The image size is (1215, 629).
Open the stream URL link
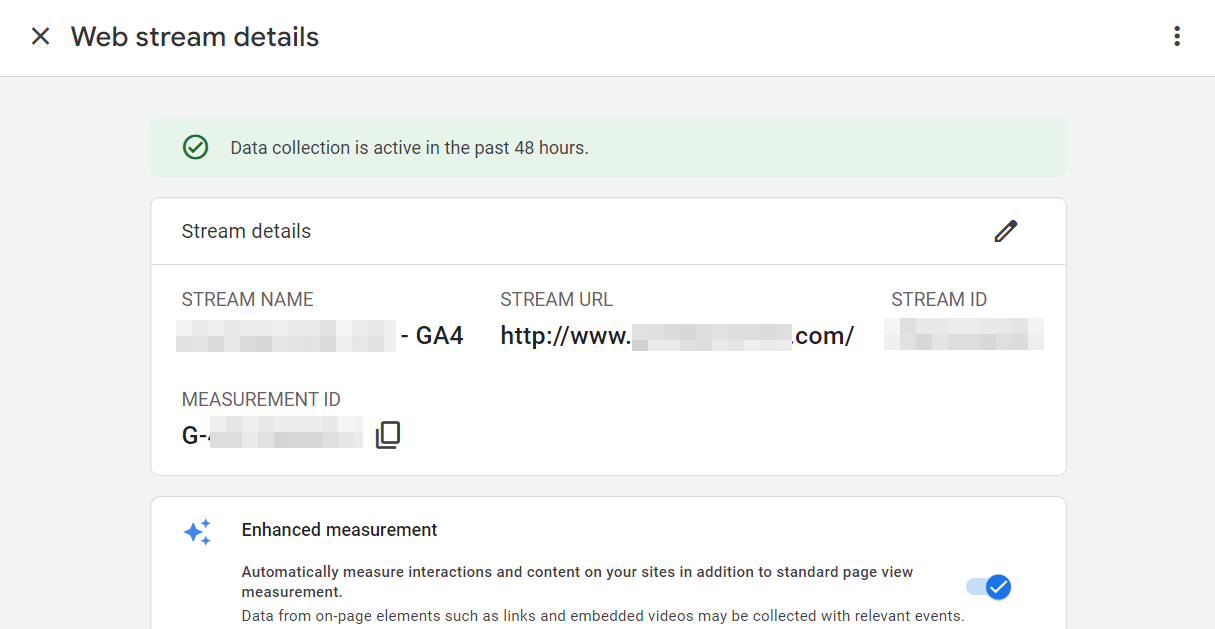point(677,335)
